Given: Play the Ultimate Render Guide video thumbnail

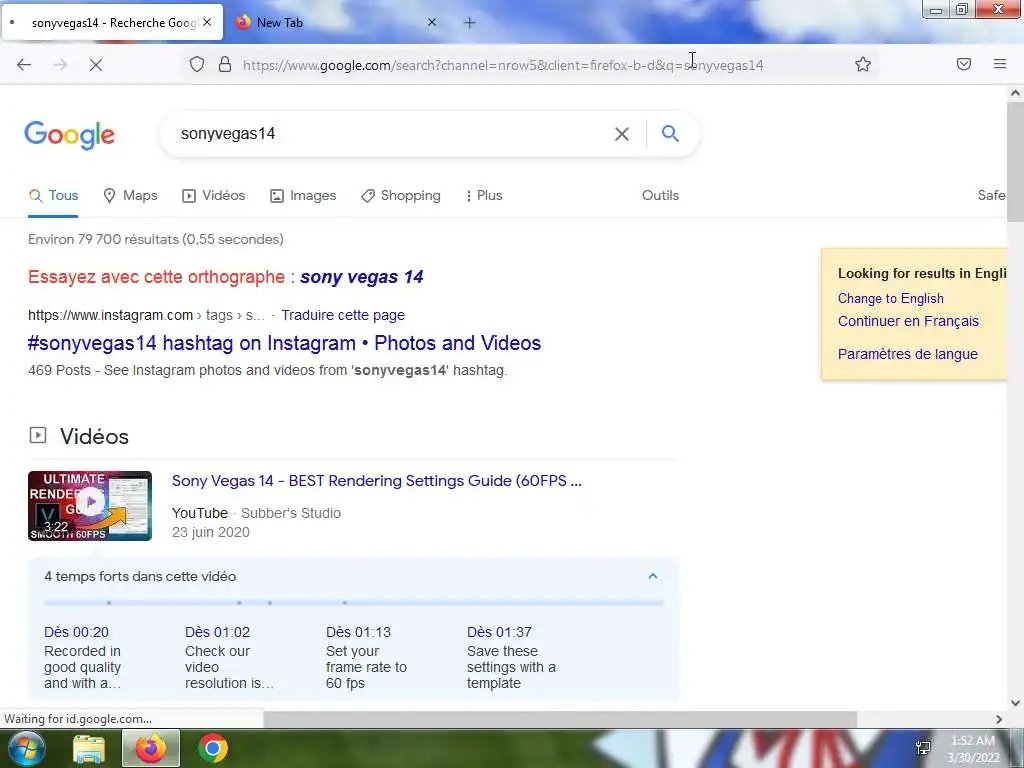Looking at the screenshot, I should [90, 505].
